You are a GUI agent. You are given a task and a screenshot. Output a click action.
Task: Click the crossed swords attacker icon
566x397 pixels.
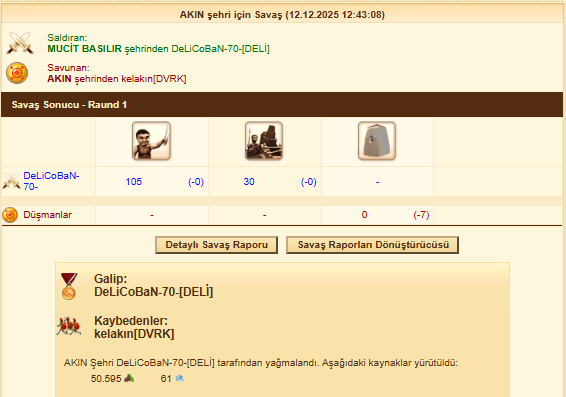click(x=20, y=43)
